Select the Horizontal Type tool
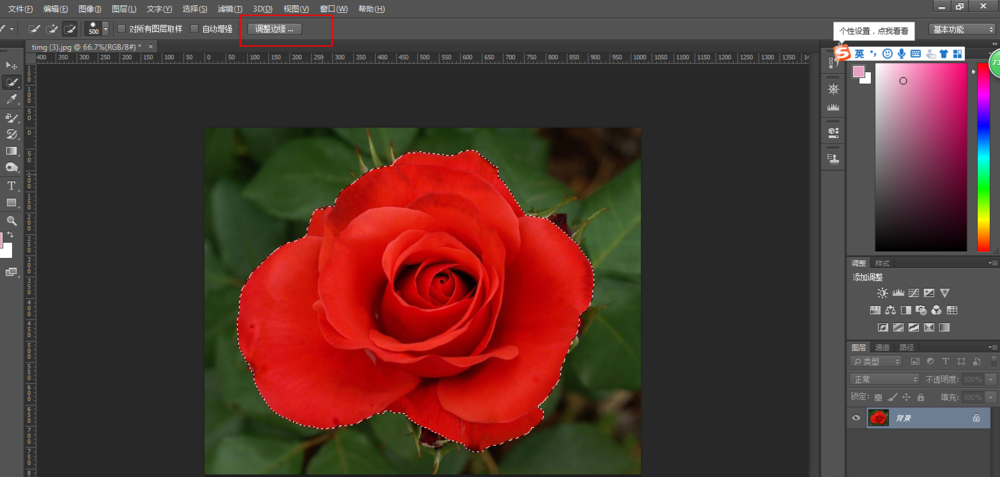Image resolution: width=1000 pixels, height=477 pixels. [12, 186]
